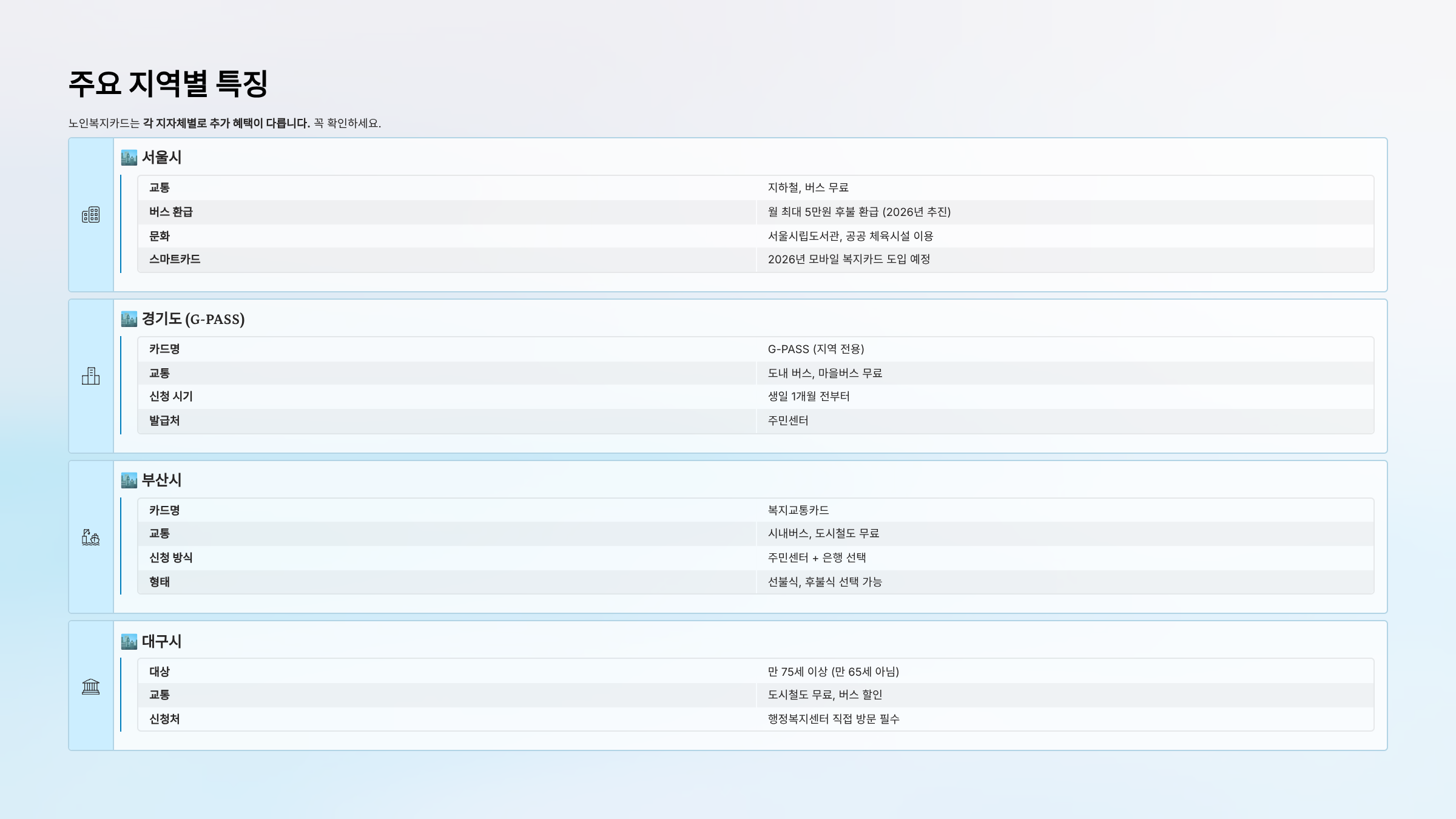The width and height of the screenshot is (1456, 819).
Task: Click the cityscape emoji next to 서울시 heading
Action: [x=129, y=158]
